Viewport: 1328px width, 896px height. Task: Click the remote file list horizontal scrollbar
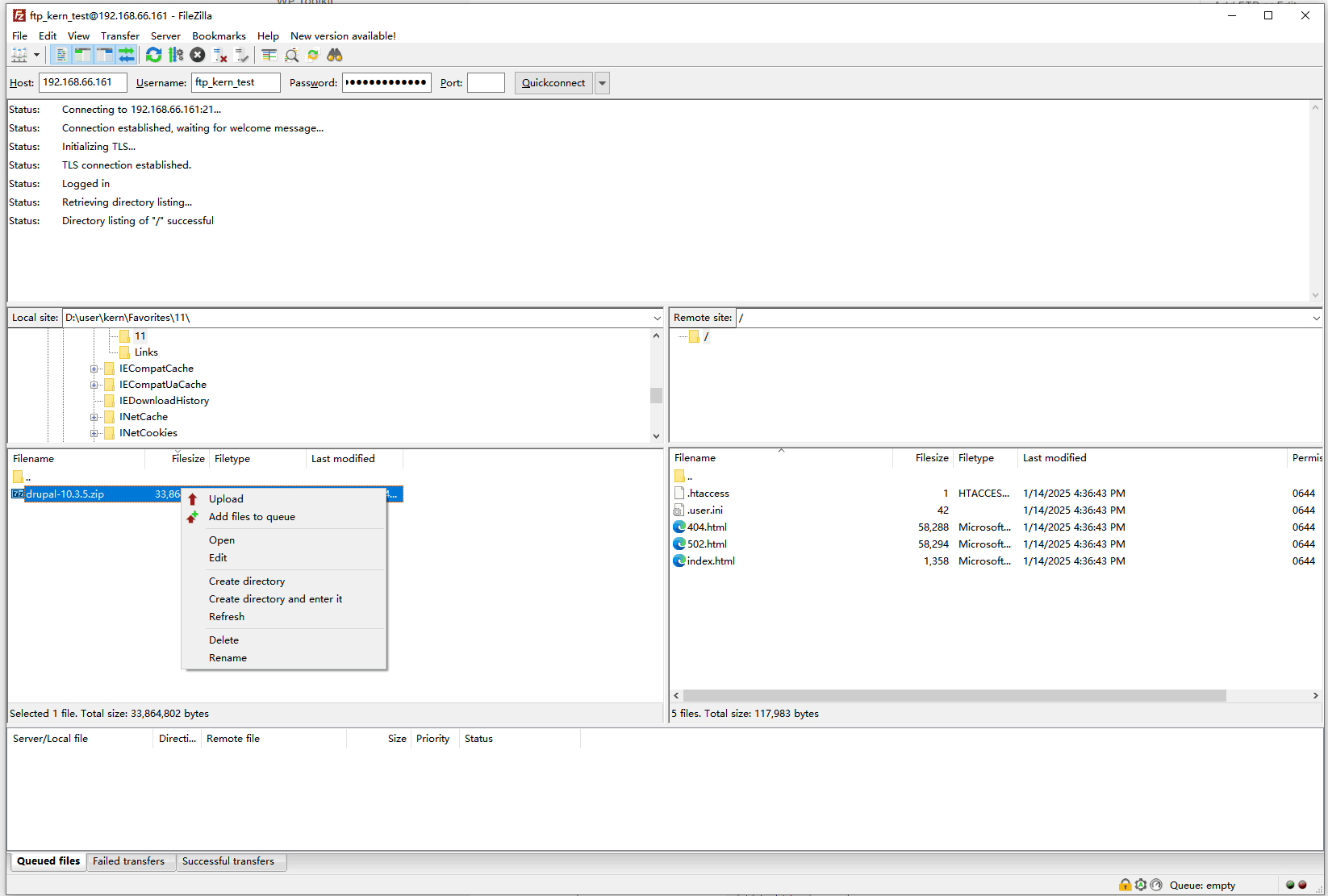point(954,695)
